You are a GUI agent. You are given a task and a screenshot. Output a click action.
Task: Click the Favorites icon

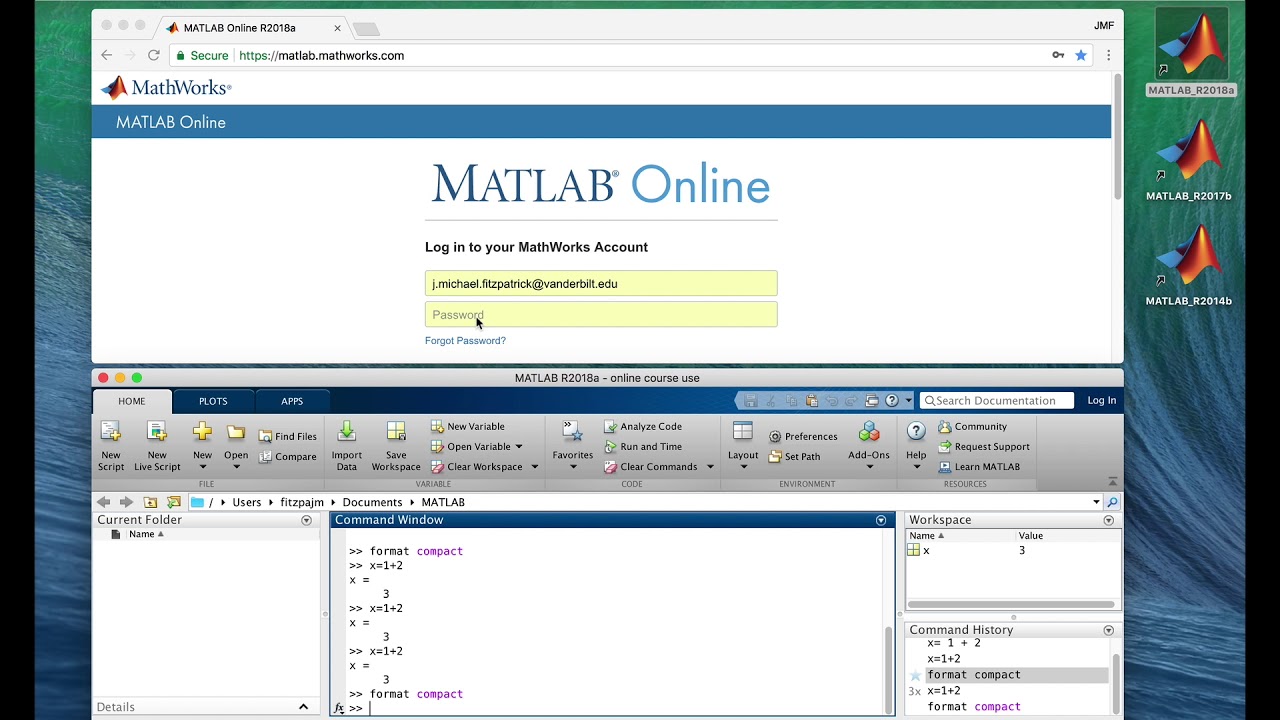coord(573,432)
